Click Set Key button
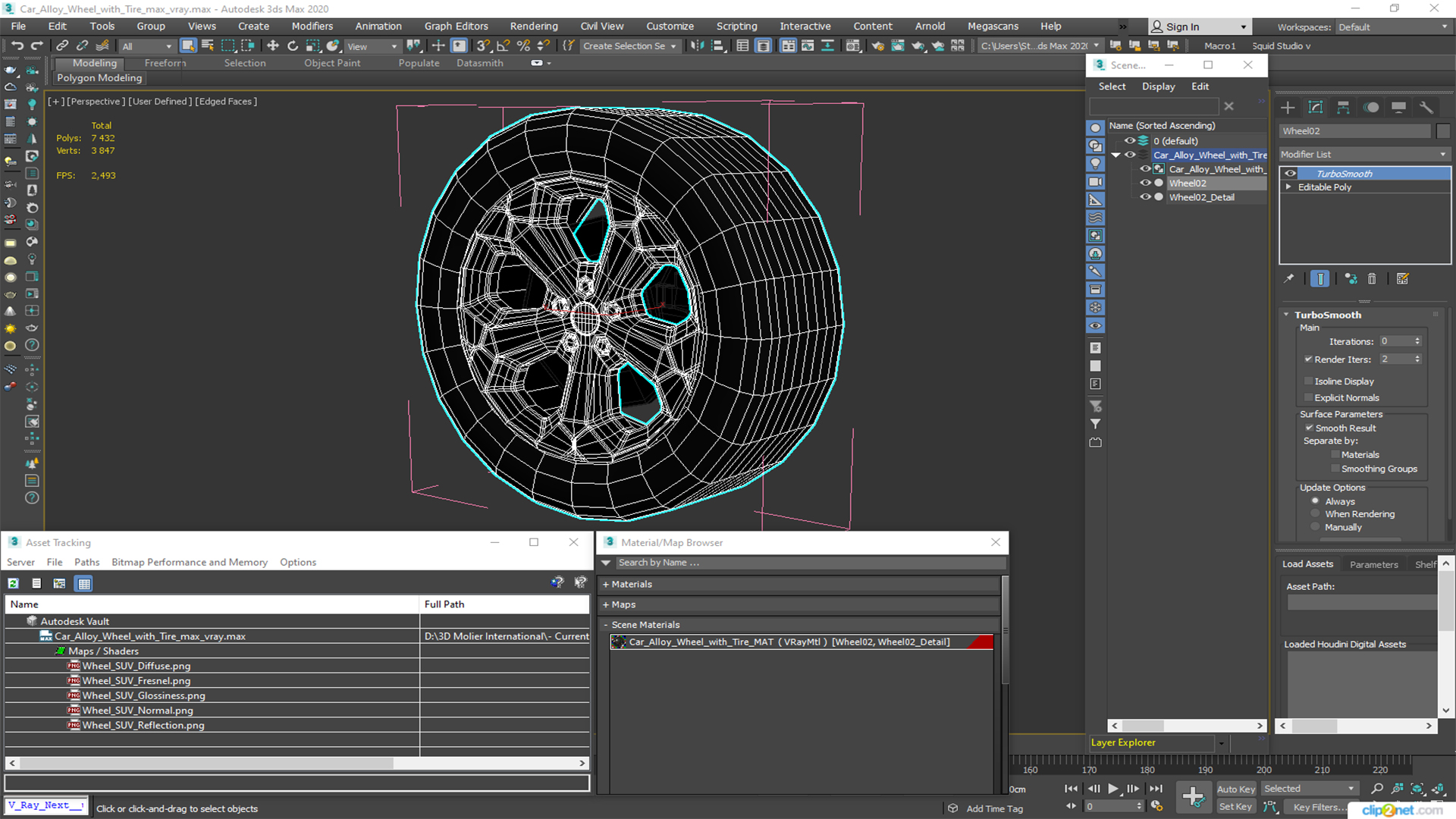 coord(1235,807)
